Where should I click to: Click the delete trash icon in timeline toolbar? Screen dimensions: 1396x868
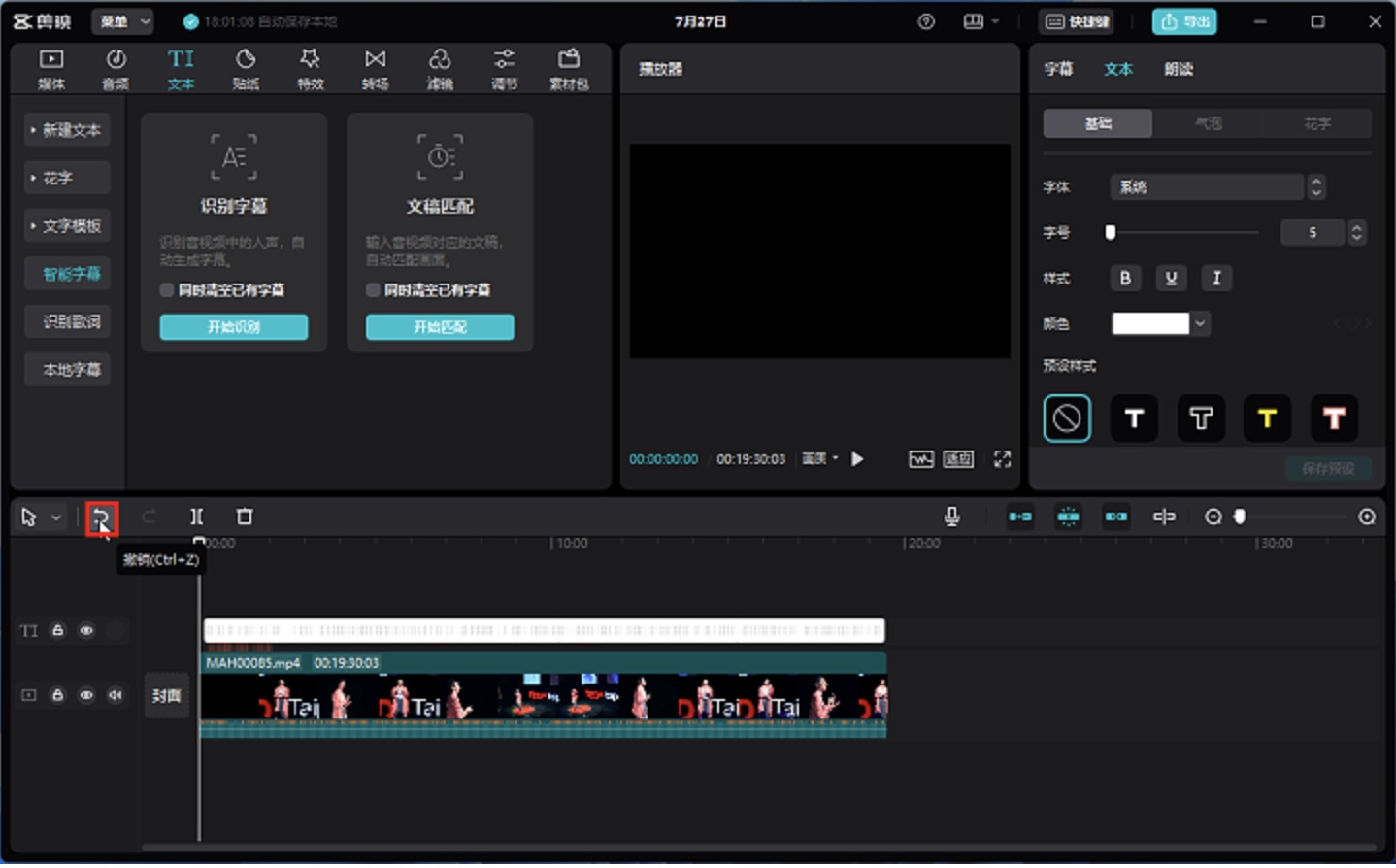pos(245,517)
